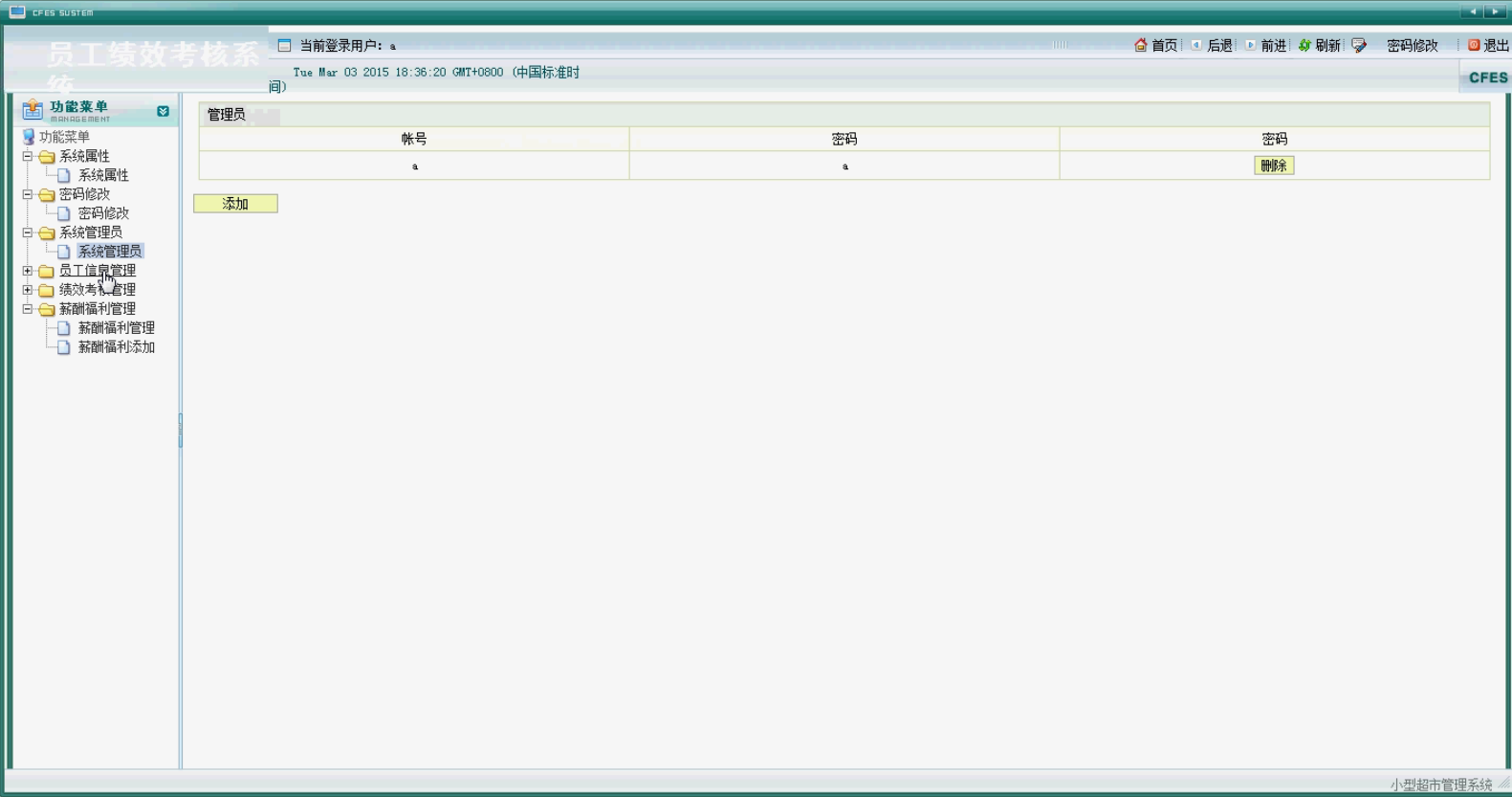Click the 功能菜单 header management icon
This screenshot has width=1512, height=797.
(x=33, y=110)
